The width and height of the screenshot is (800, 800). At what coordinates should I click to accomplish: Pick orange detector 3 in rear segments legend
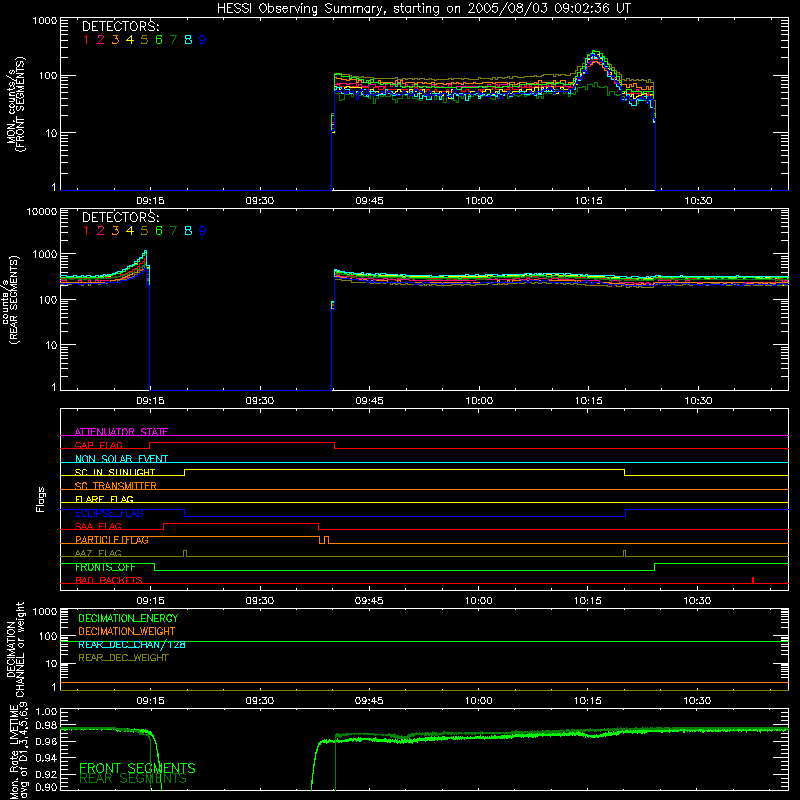115,231
